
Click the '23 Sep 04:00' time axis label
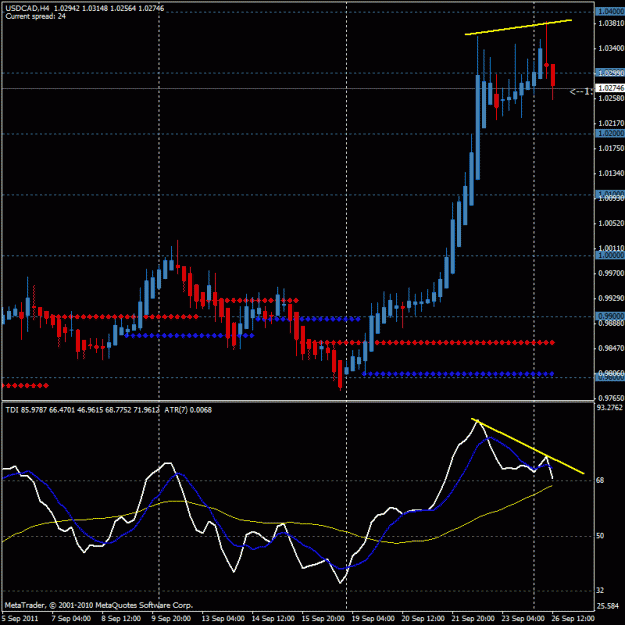click(523, 619)
